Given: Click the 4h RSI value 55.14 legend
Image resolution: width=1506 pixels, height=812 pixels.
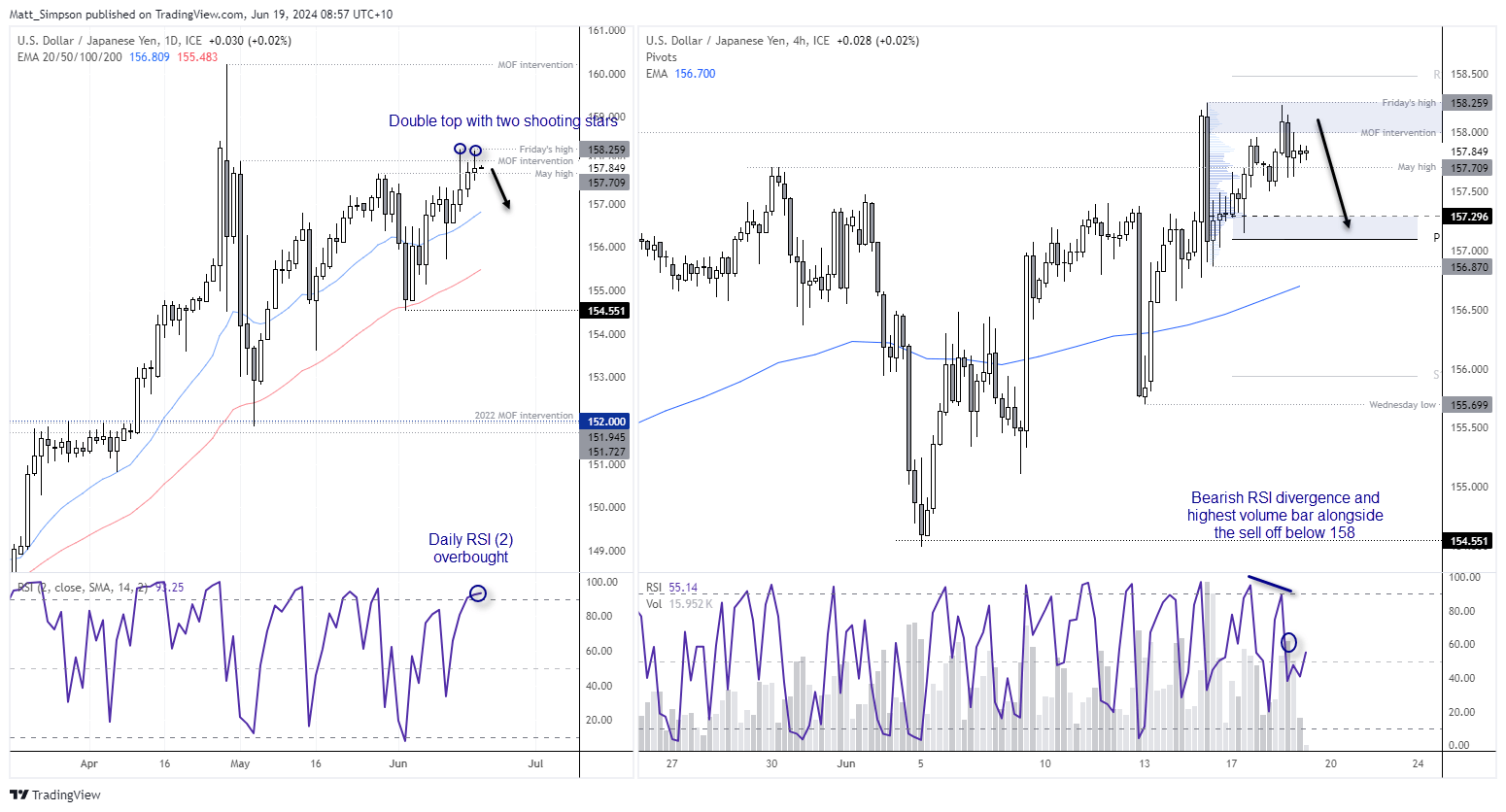Looking at the screenshot, I should pos(672,588).
